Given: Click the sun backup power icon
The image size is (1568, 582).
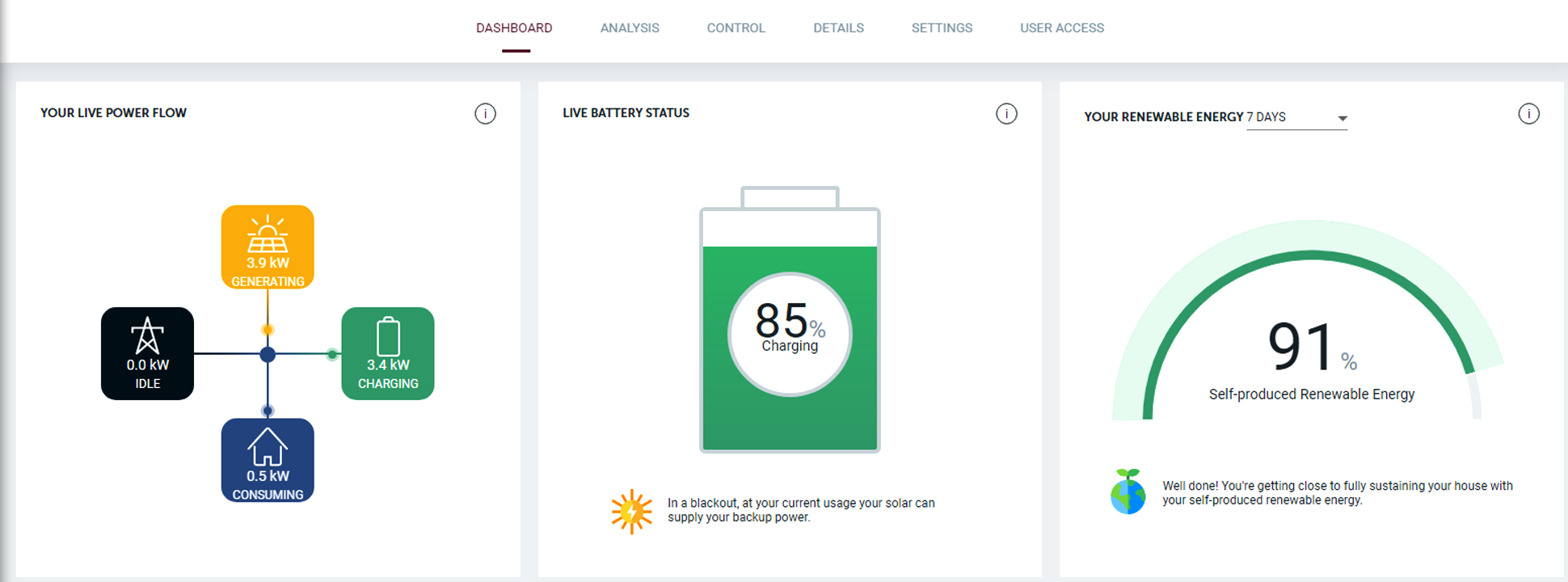Looking at the screenshot, I should (631, 511).
